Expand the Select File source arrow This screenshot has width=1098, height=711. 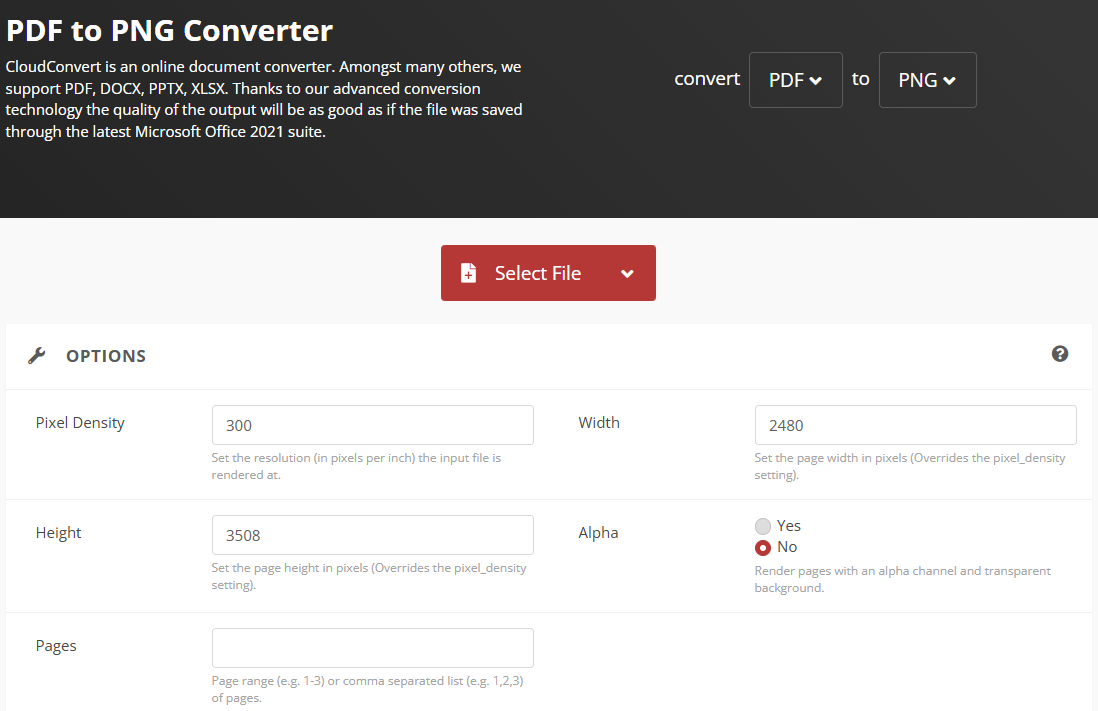click(x=627, y=274)
